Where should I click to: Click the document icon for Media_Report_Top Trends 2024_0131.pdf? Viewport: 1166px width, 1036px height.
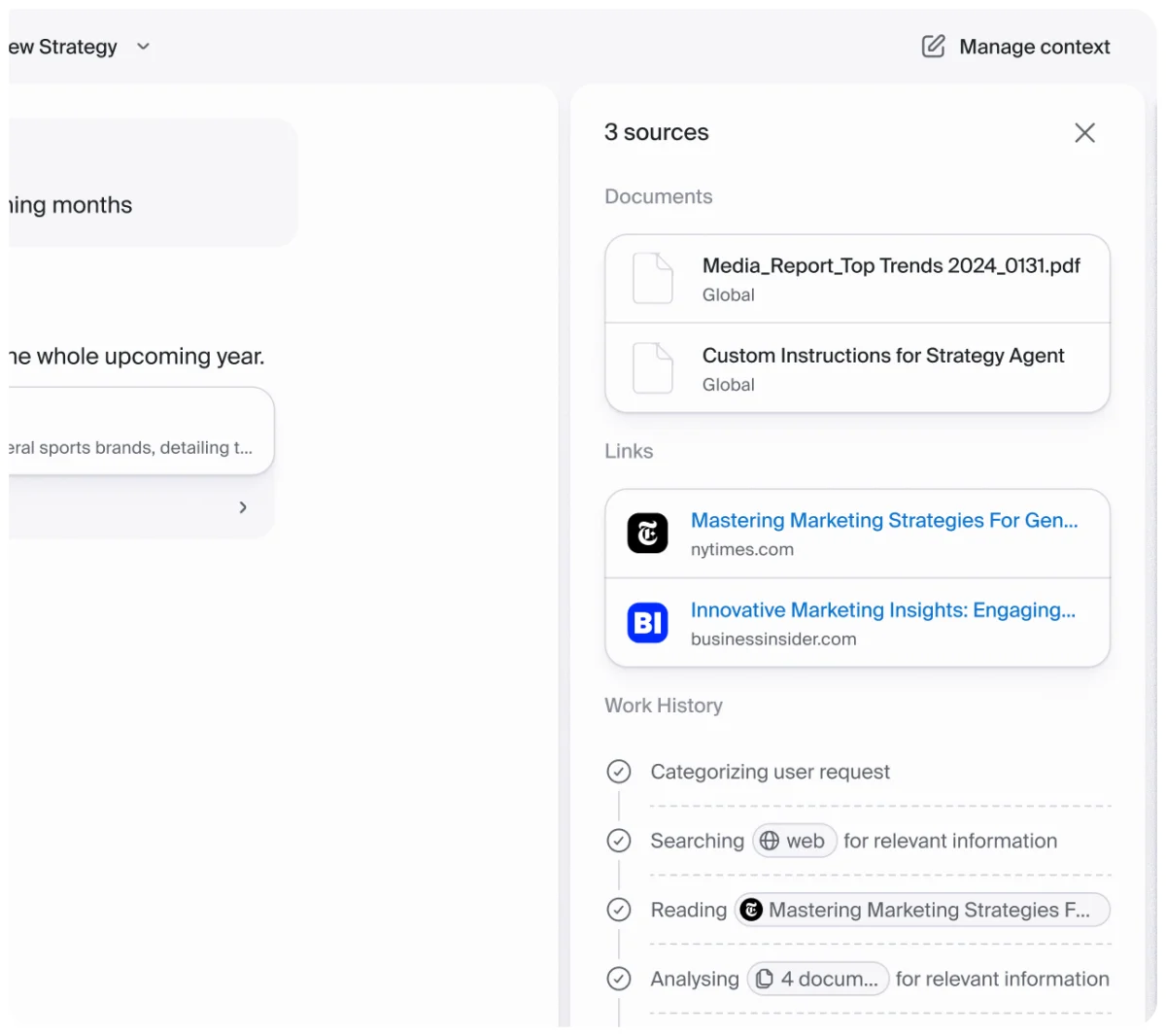pyautogui.click(x=652, y=278)
